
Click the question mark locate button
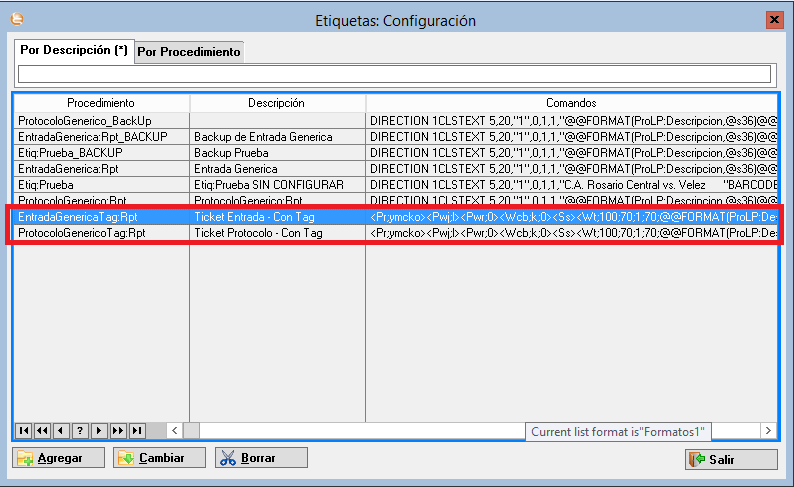click(80, 430)
